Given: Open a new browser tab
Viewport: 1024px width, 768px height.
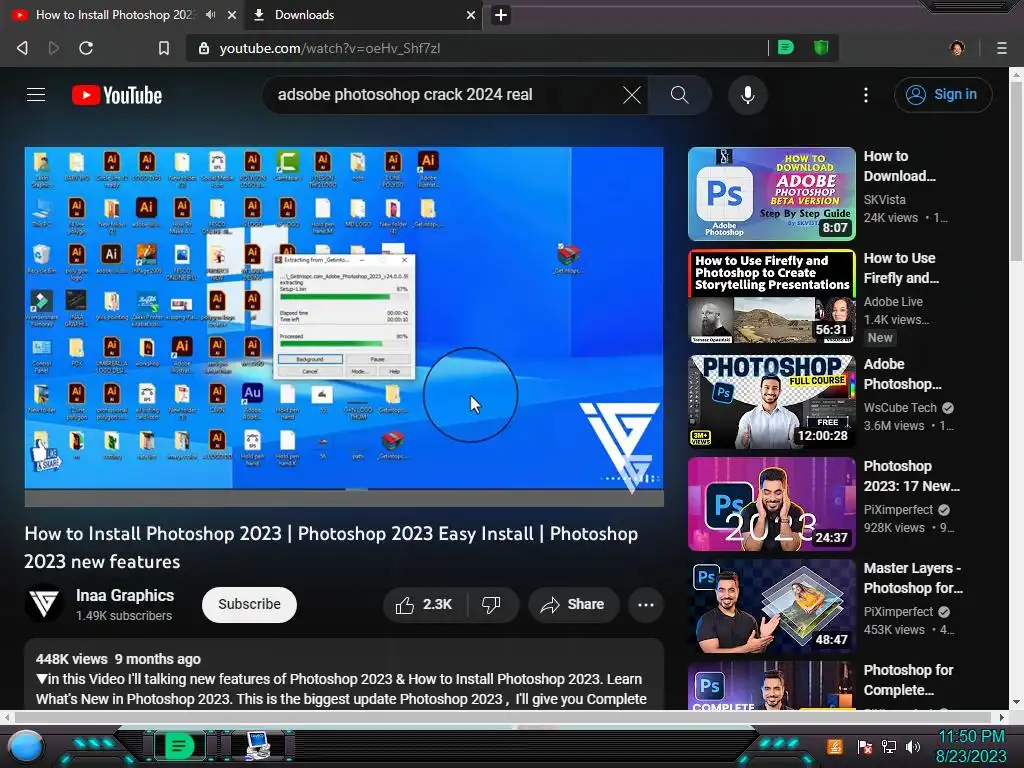Looking at the screenshot, I should coord(501,15).
